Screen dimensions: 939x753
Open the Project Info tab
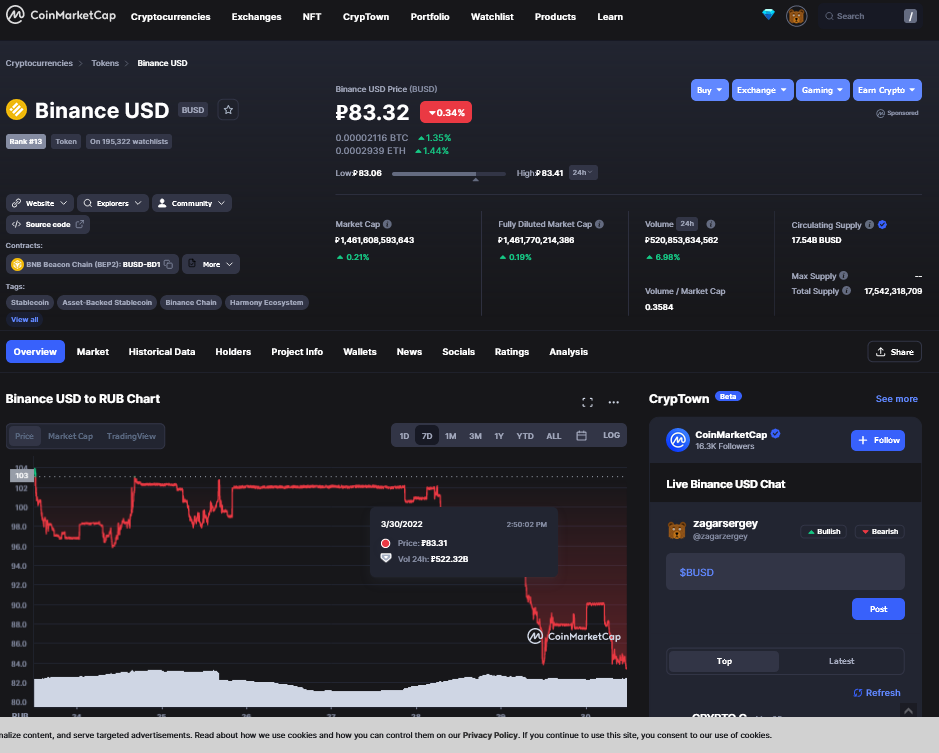297,352
